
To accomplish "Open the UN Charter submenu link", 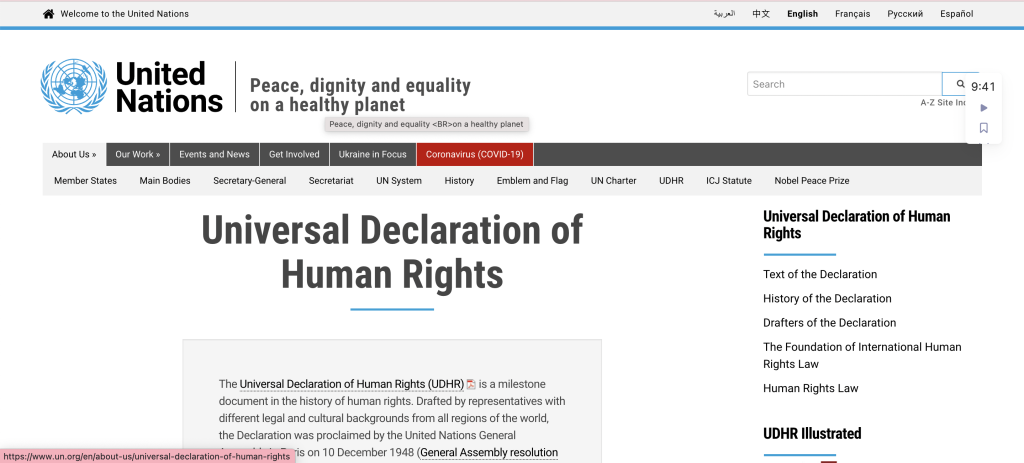I will click(613, 181).
